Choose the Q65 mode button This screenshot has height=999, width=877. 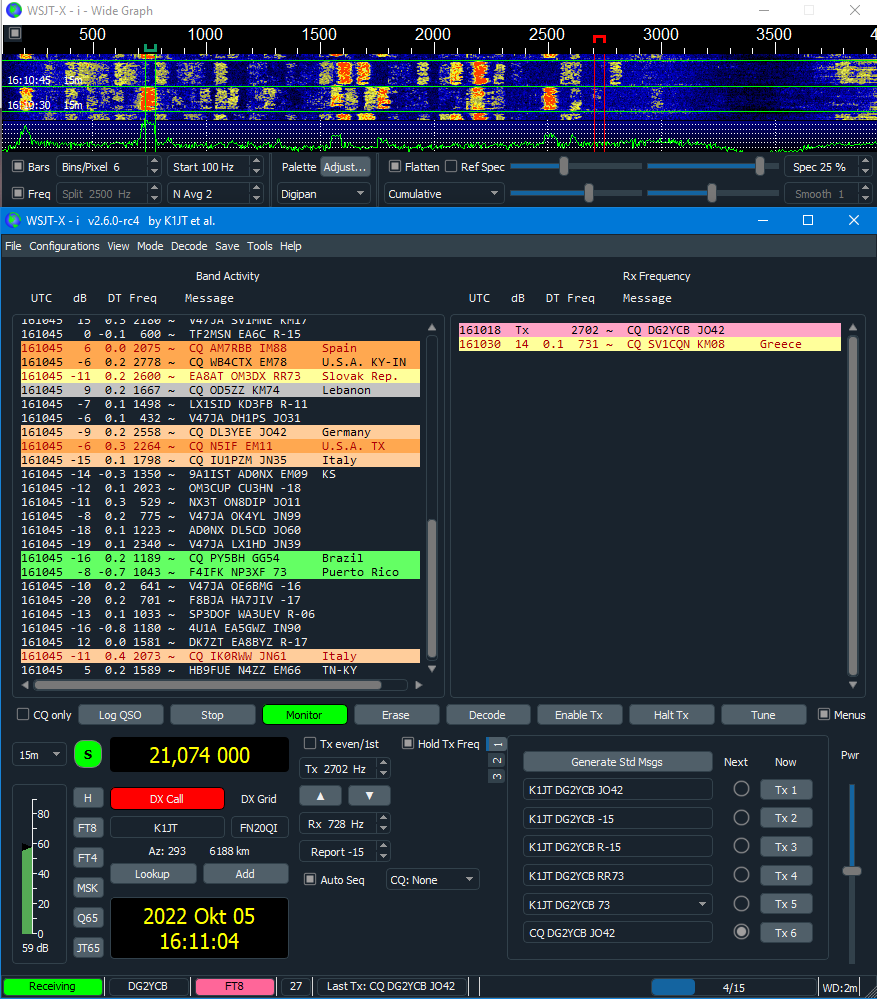point(88,918)
